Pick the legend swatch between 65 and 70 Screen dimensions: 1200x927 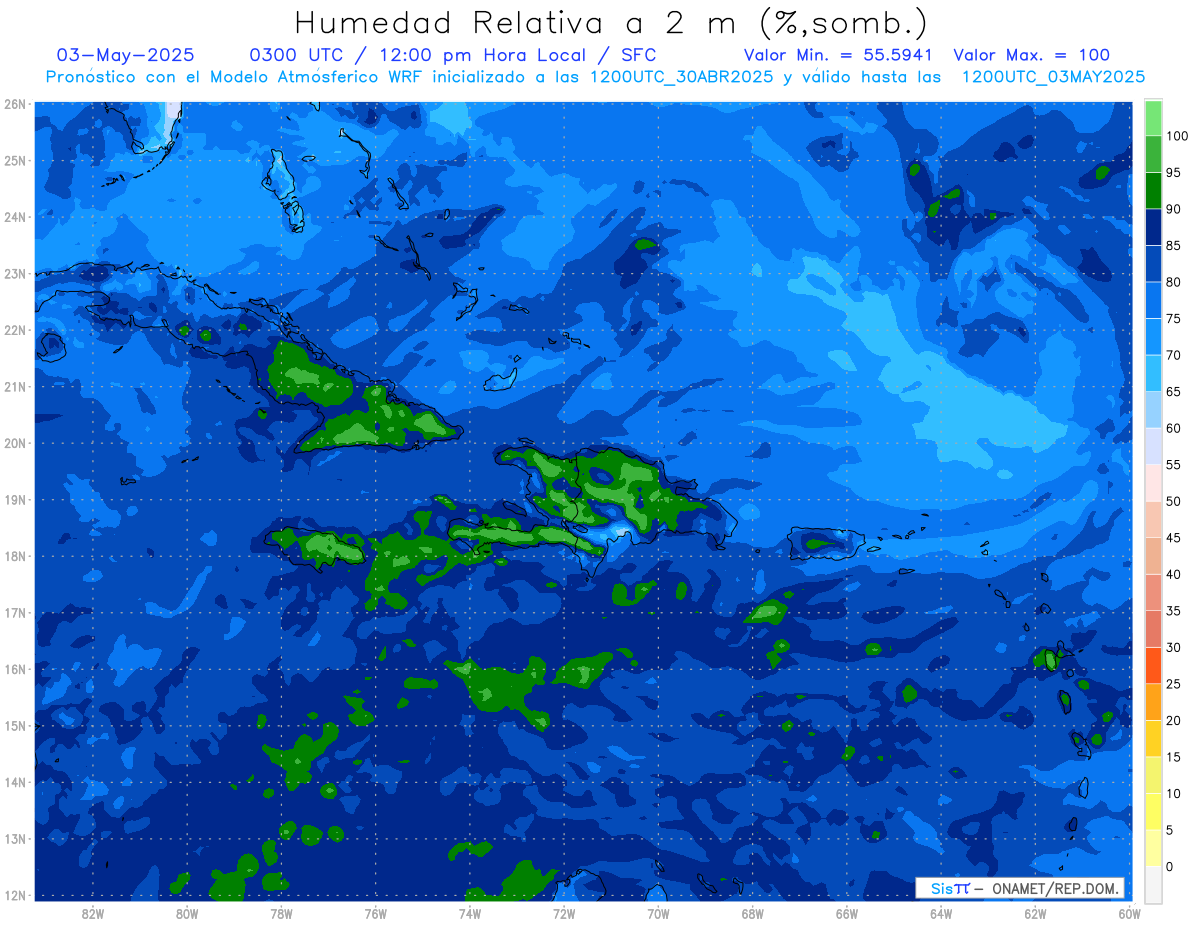click(x=1153, y=373)
